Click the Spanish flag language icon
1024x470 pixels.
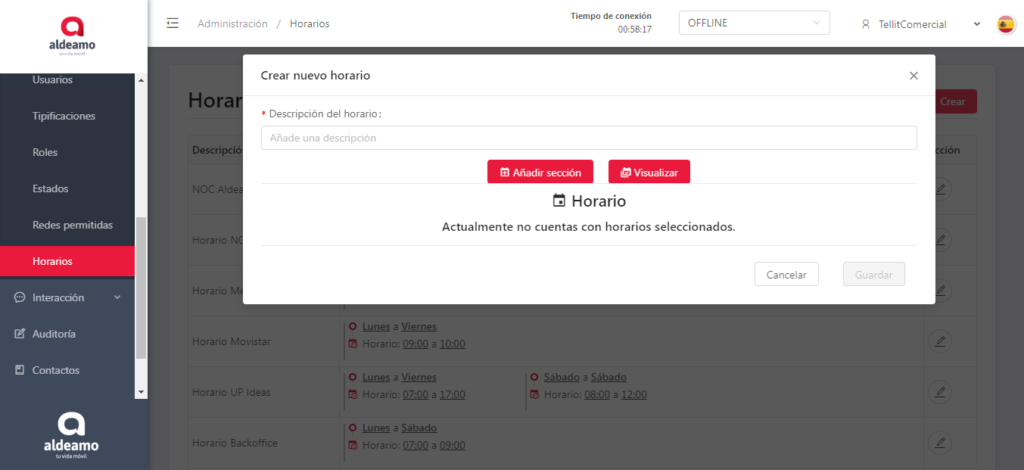coord(1006,24)
